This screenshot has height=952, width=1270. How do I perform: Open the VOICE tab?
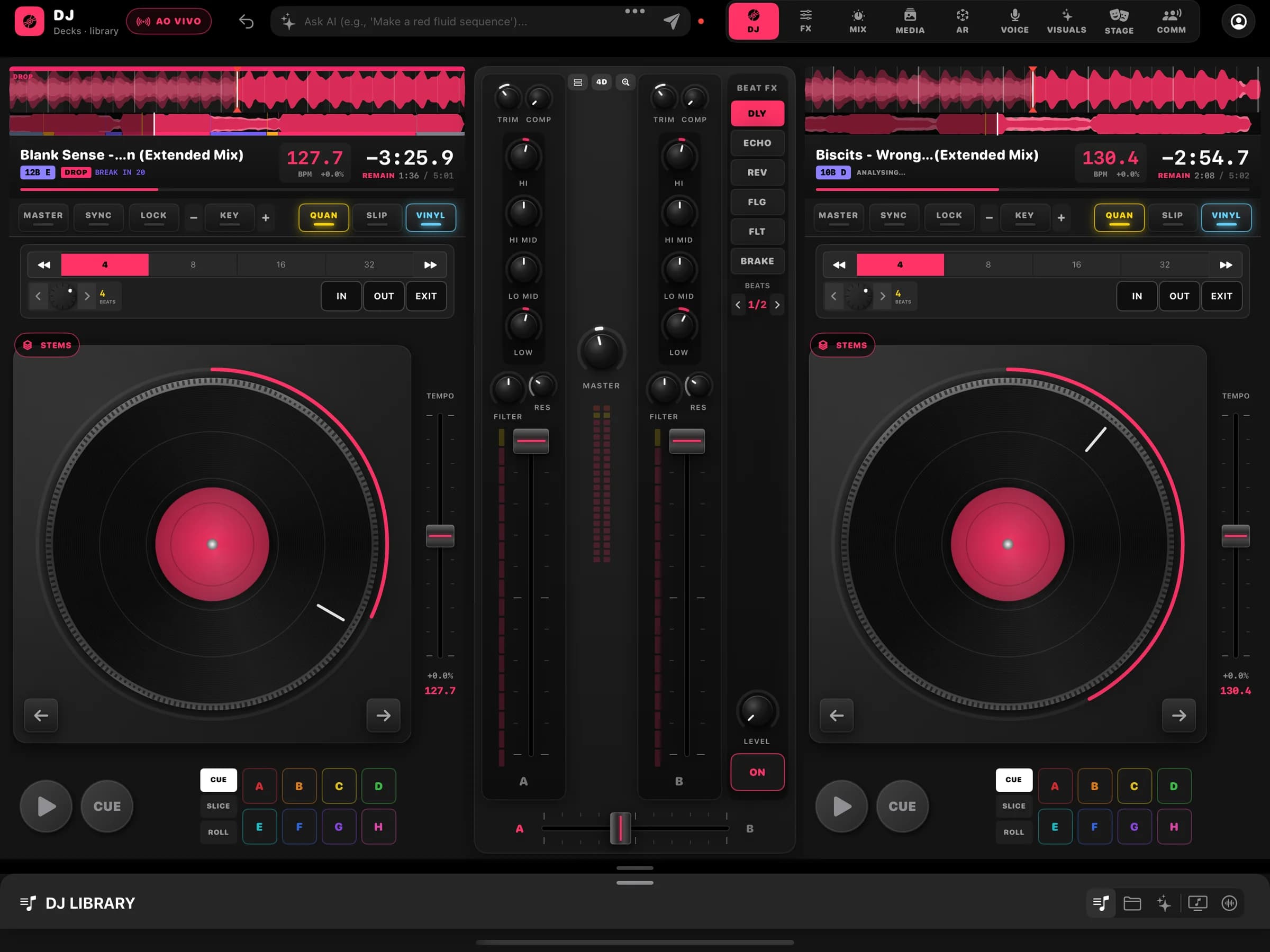(x=1014, y=21)
